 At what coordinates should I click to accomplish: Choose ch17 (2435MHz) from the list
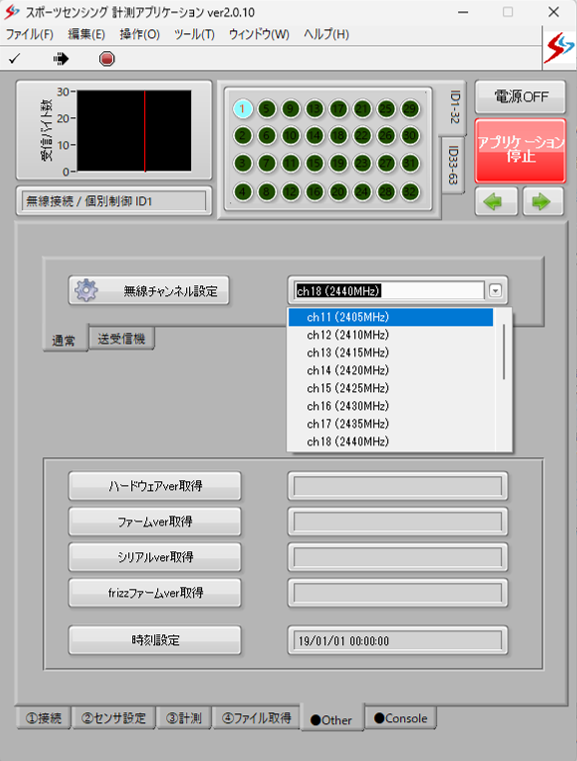tap(391, 424)
